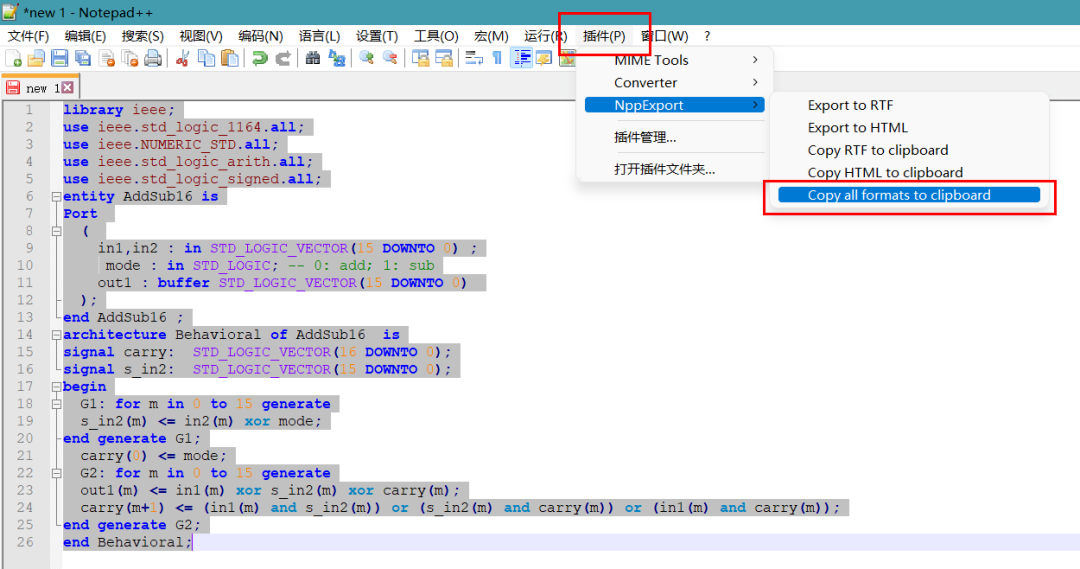
Task: Copy selection using the toolbar copy icon
Action: (x=206, y=59)
